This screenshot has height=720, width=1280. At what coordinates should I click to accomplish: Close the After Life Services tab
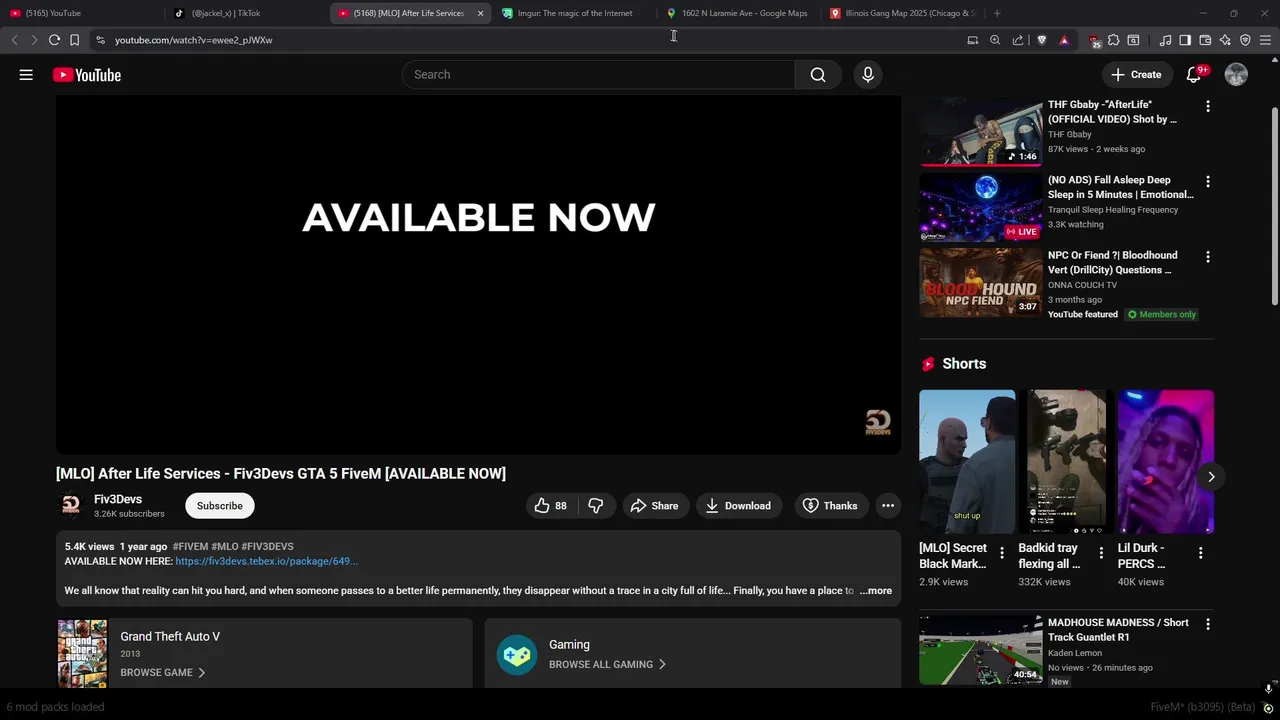tap(480, 13)
